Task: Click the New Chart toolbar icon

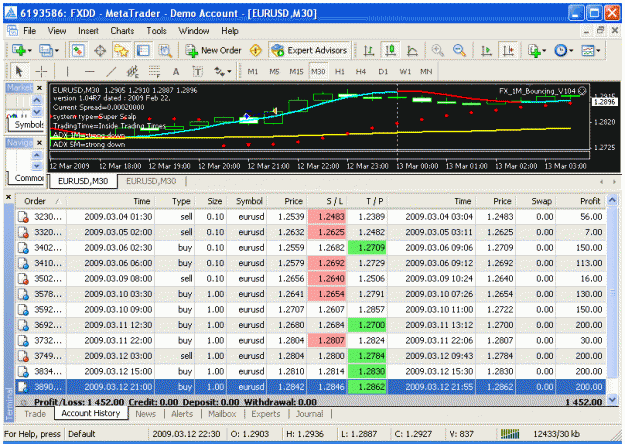Action: click(18, 51)
